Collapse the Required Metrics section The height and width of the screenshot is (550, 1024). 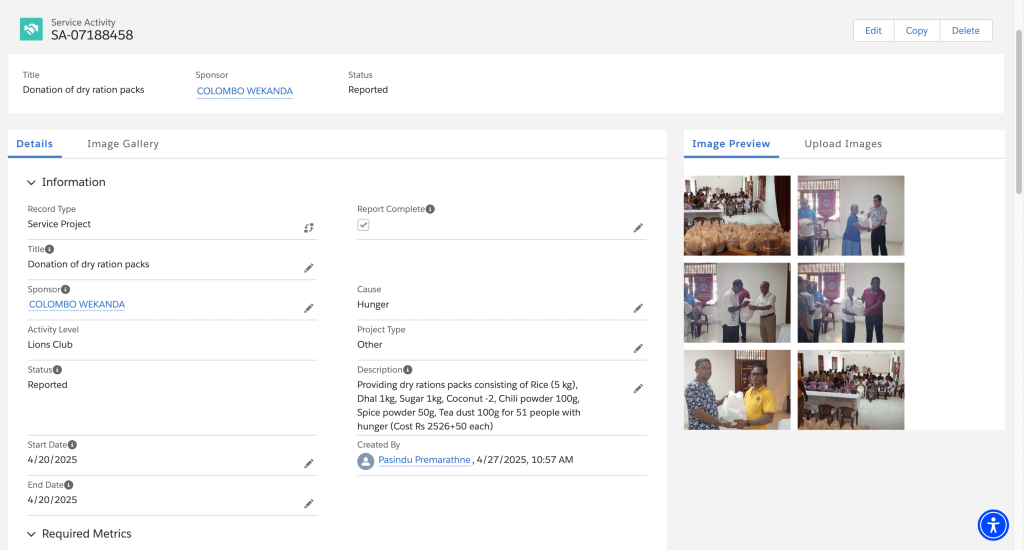[x=31, y=534]
